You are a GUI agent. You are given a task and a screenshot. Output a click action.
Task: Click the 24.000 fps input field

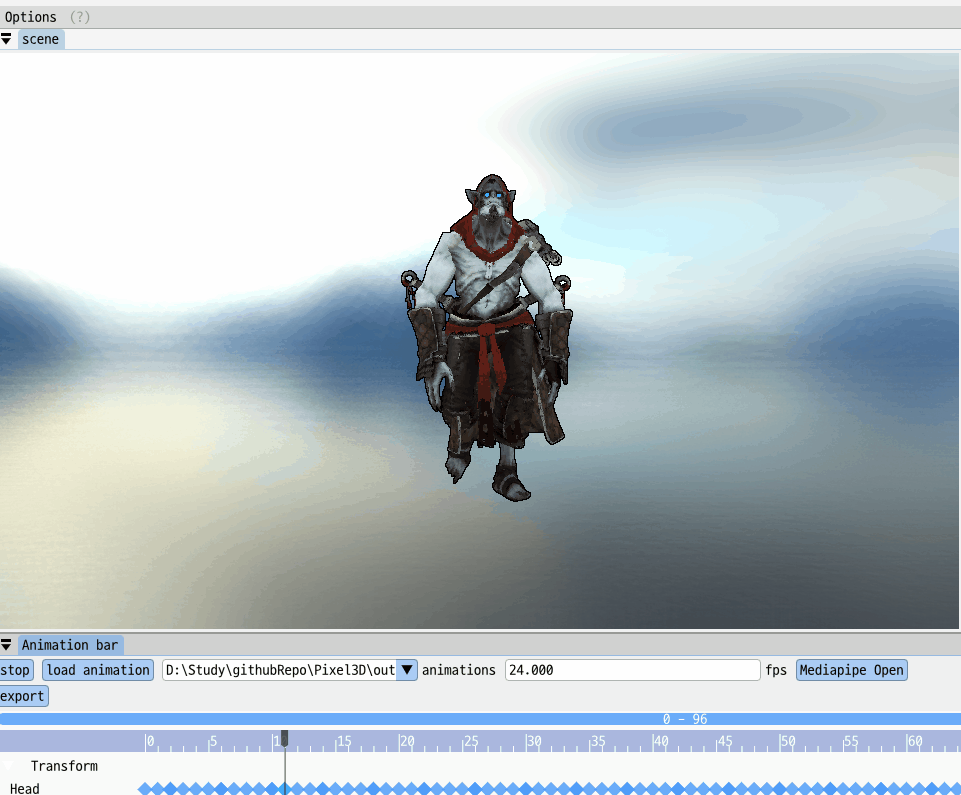point(632,670)
